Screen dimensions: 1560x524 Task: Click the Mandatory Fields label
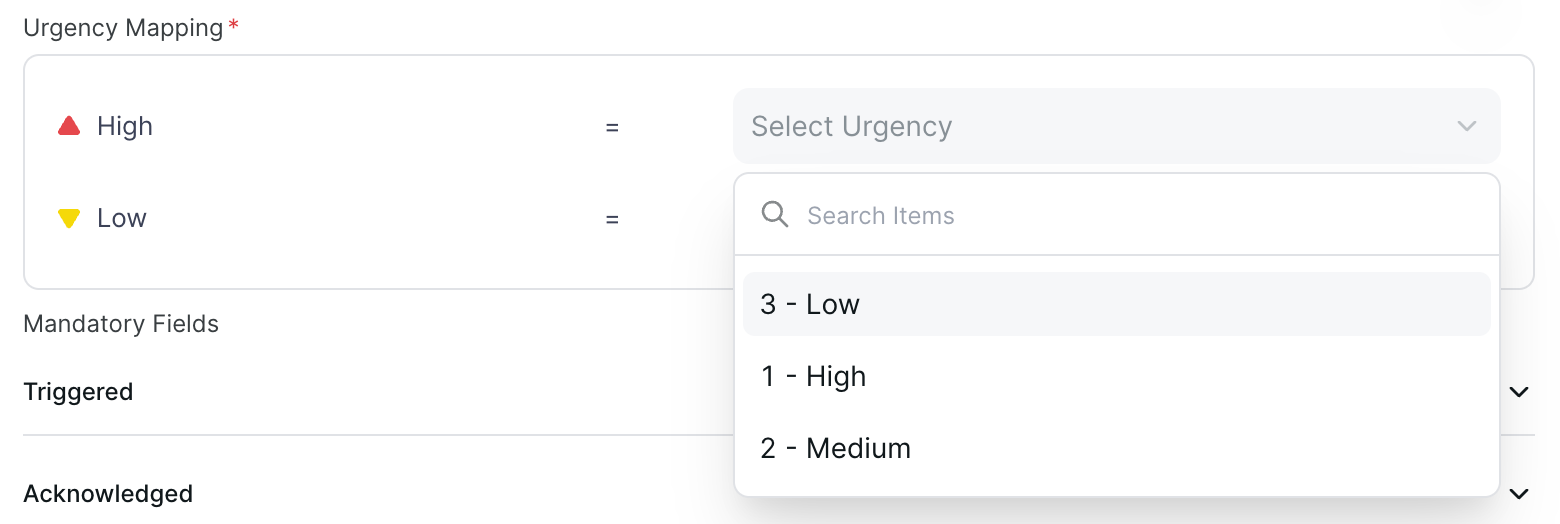[121, 324]
